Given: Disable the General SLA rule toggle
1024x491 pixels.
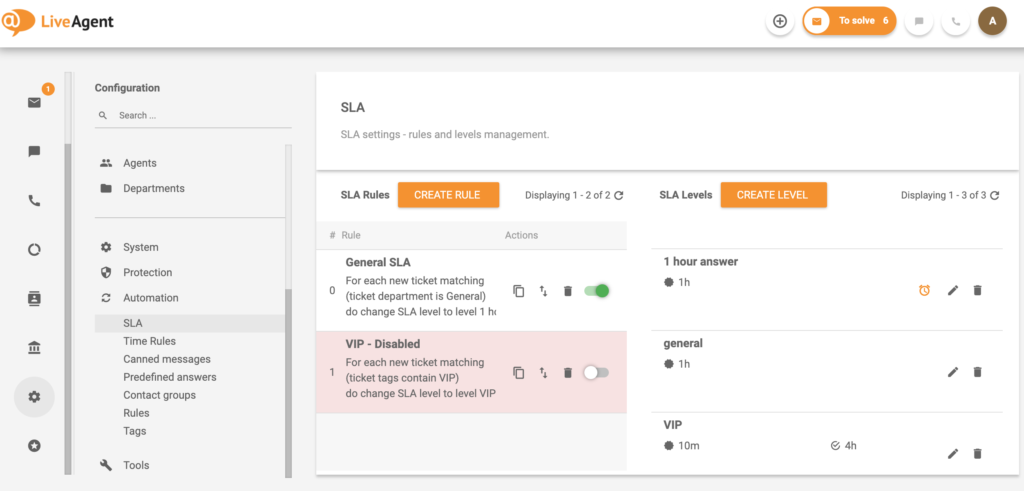Looking at the screenshot, I should (596, 291).
